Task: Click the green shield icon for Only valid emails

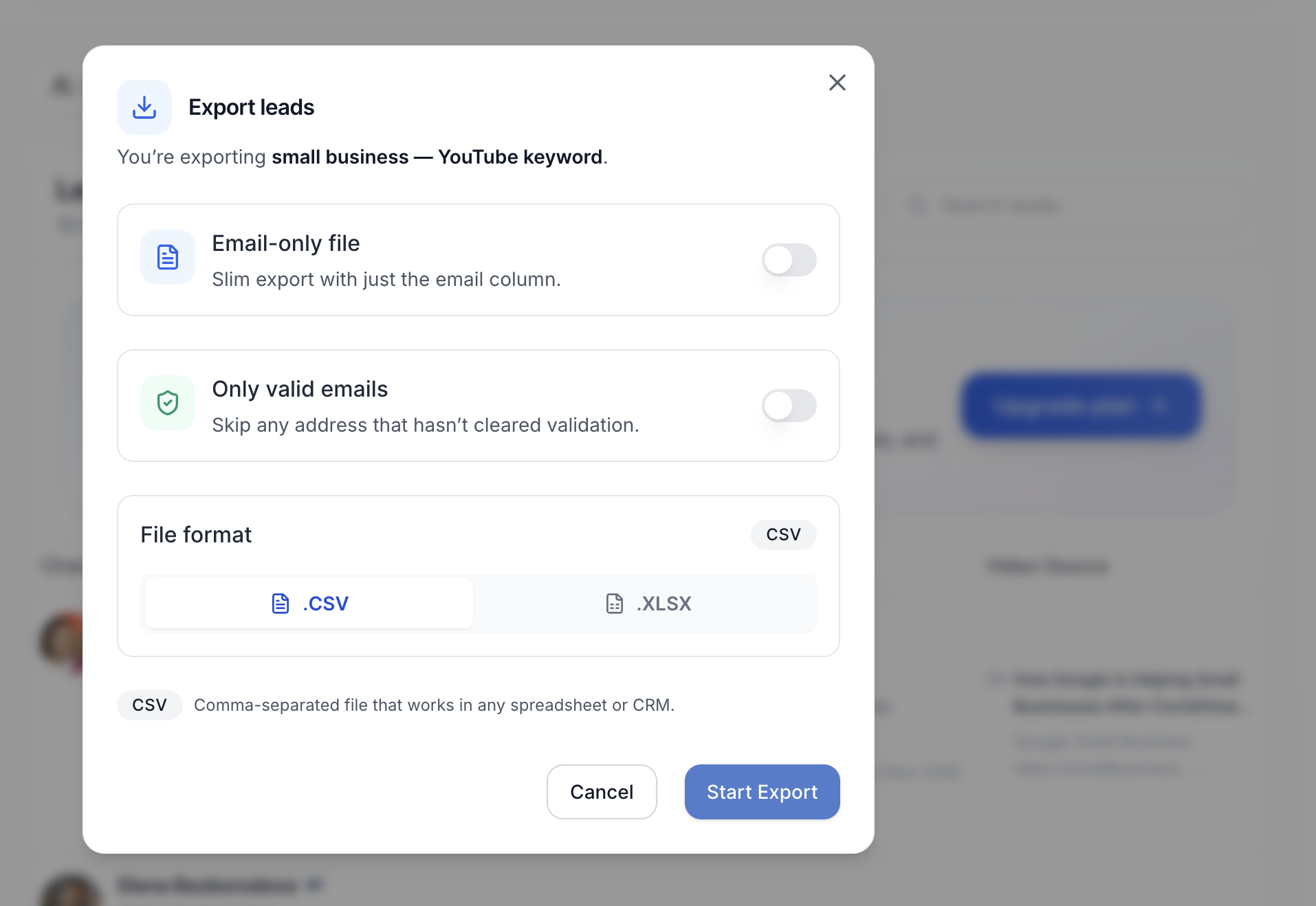Action: [x=167, y=403]
